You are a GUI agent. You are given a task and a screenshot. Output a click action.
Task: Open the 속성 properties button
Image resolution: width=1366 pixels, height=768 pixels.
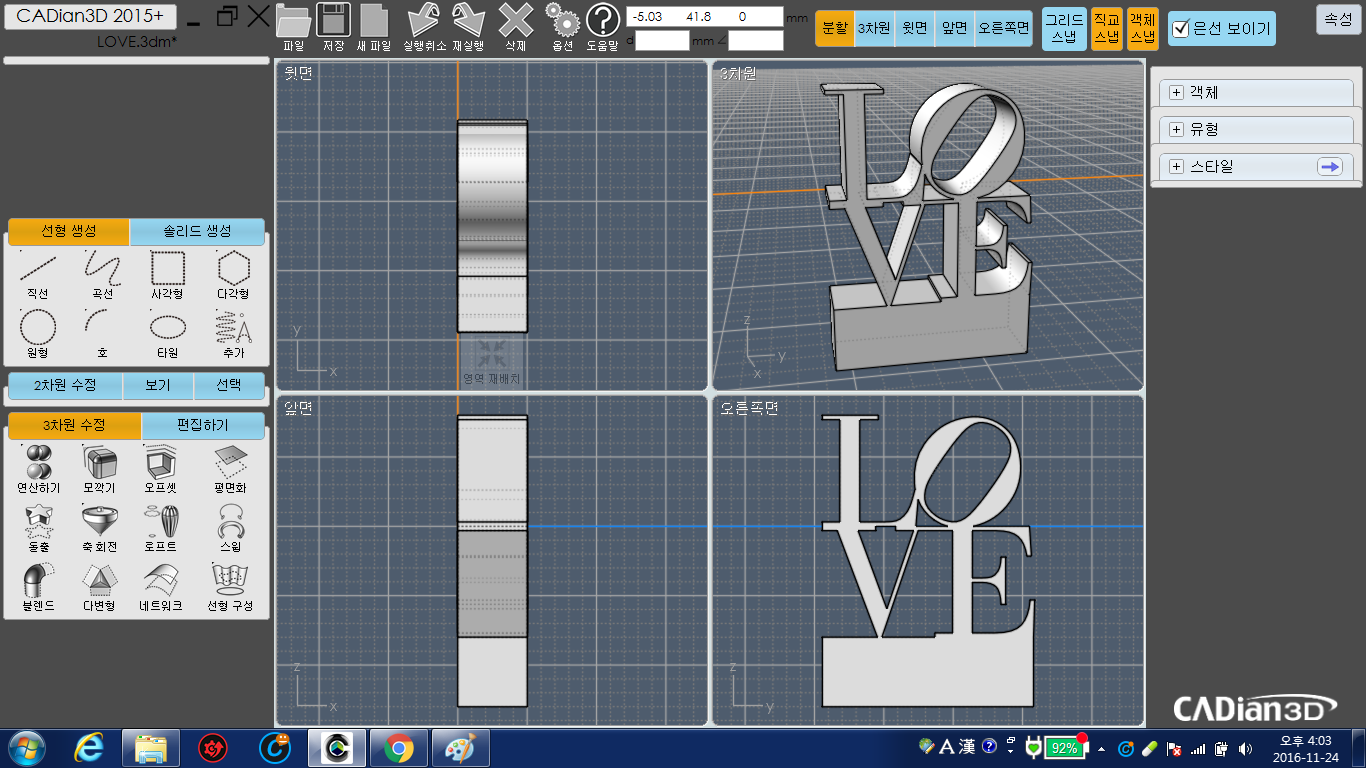pyautogui.click(x=1338, y=19)
